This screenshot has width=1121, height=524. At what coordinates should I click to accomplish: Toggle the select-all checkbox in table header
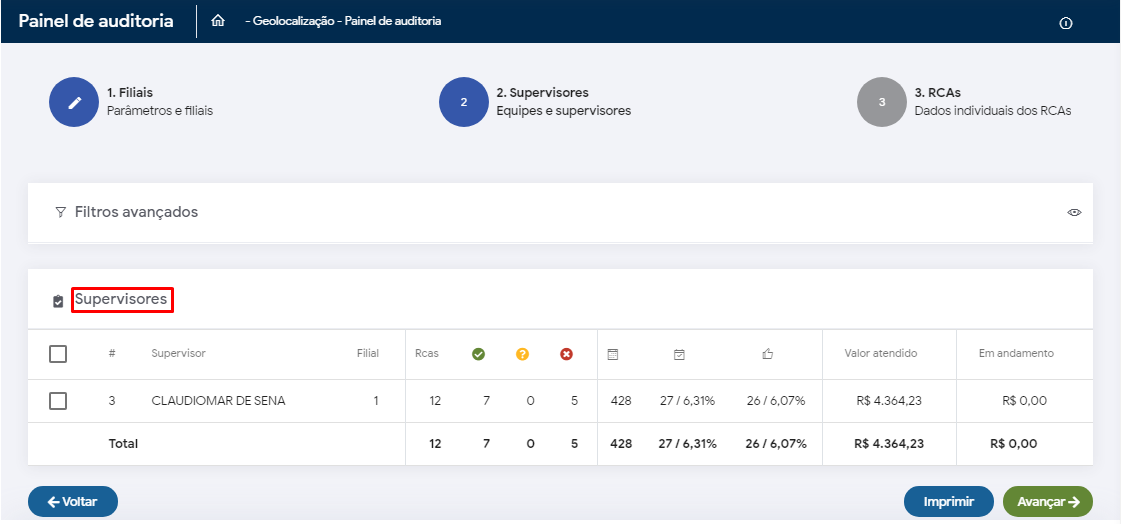click(x=58, y=354)
